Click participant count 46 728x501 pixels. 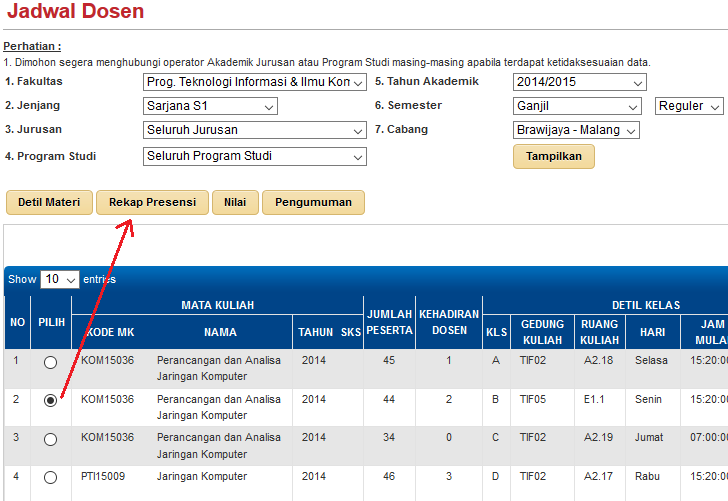[x=389, y=476]
